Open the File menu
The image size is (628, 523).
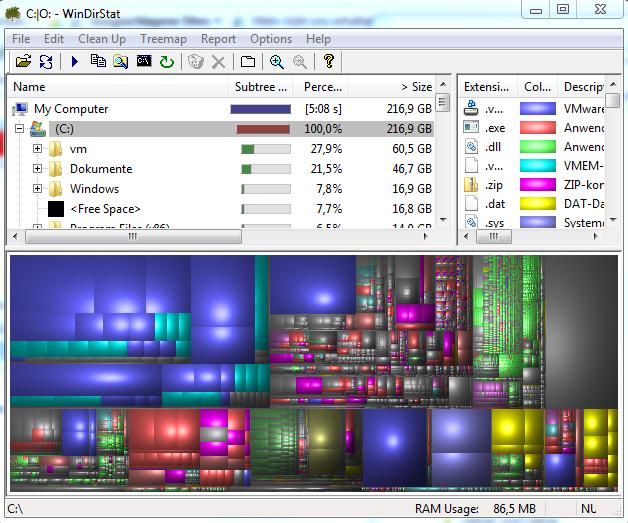tap(21, 39)
